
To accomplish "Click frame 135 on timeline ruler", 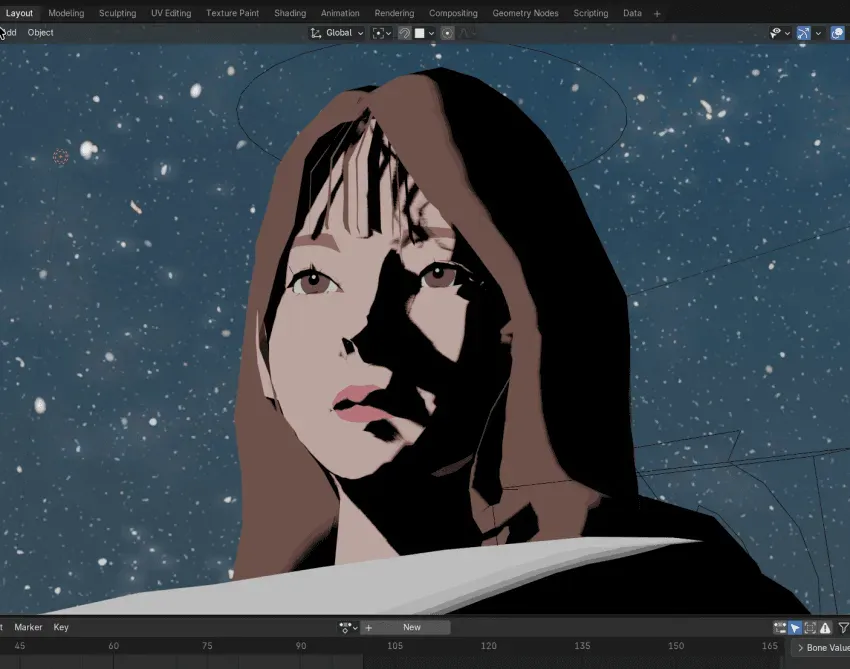I will [x=582, y=646].
